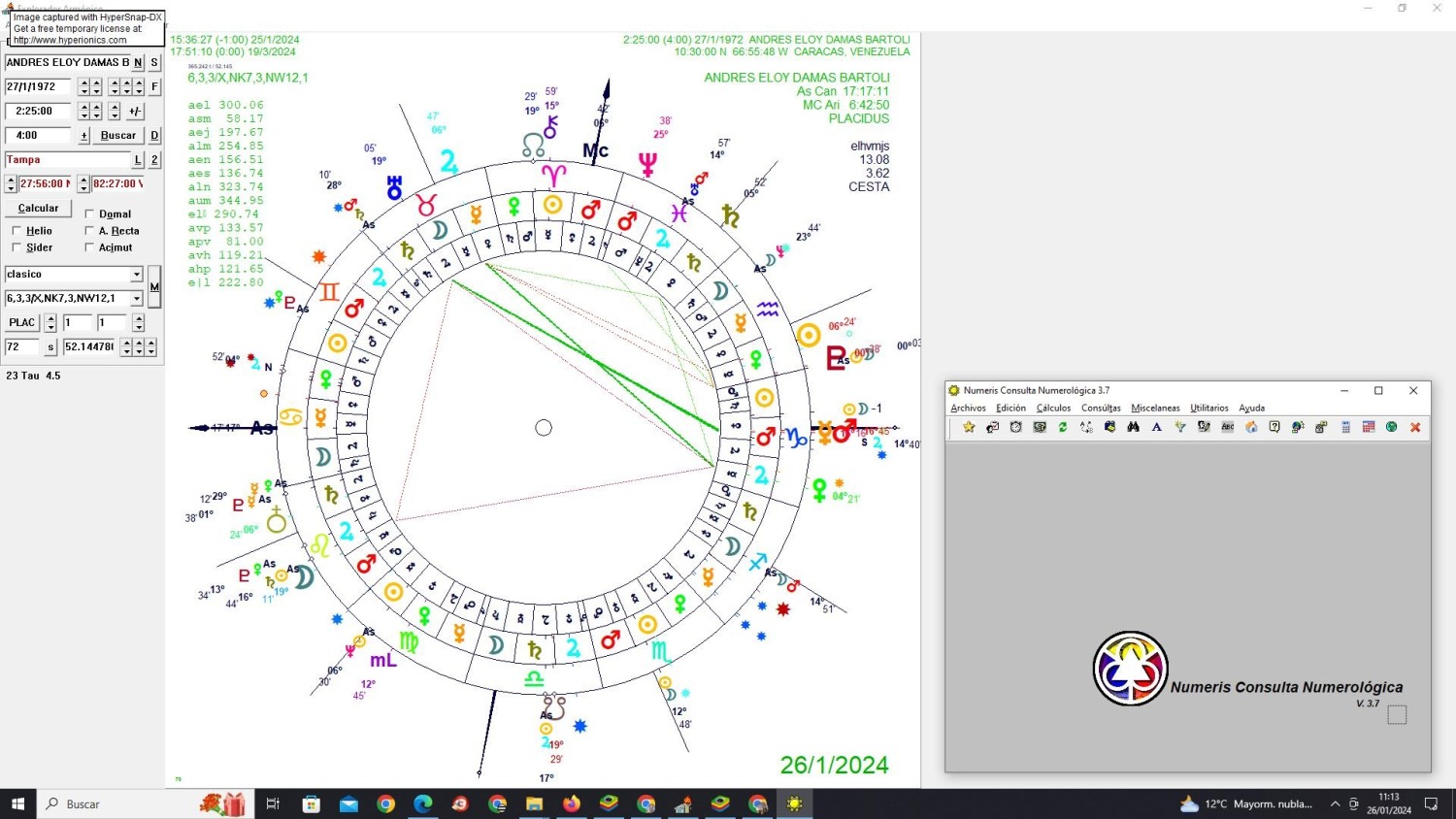Click the yellow star icon in Numeris toolbar
The height and width of the screenshot is (819, 1456).
pyautogui.click(x=969, y=427)
